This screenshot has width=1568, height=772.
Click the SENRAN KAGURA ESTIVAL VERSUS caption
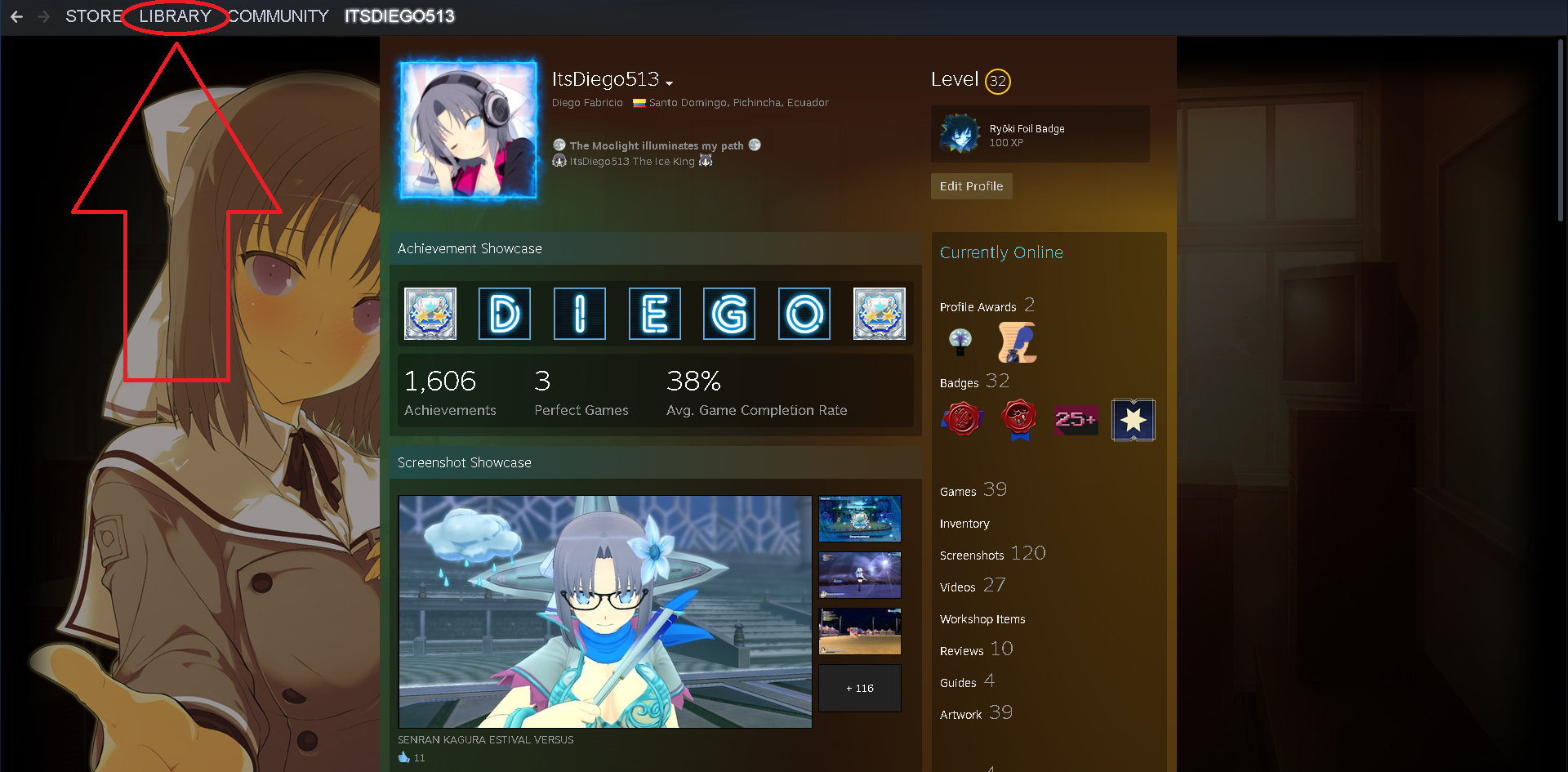[486, 740]
